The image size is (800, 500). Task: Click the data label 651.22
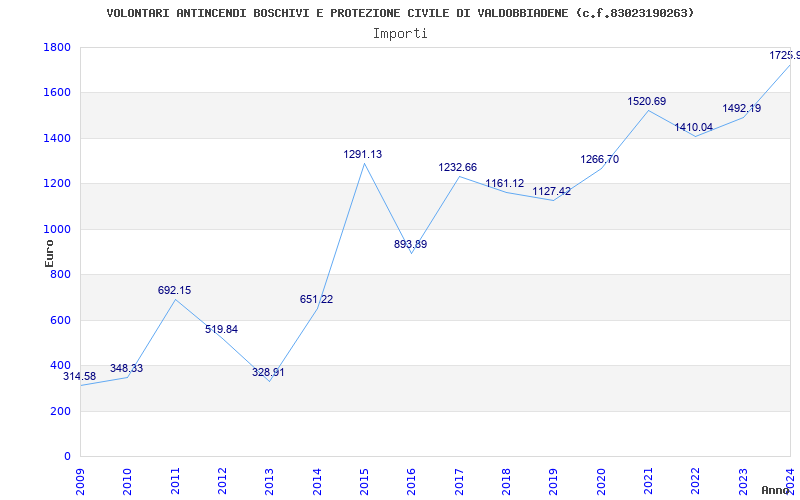click(x=316, y=299)
